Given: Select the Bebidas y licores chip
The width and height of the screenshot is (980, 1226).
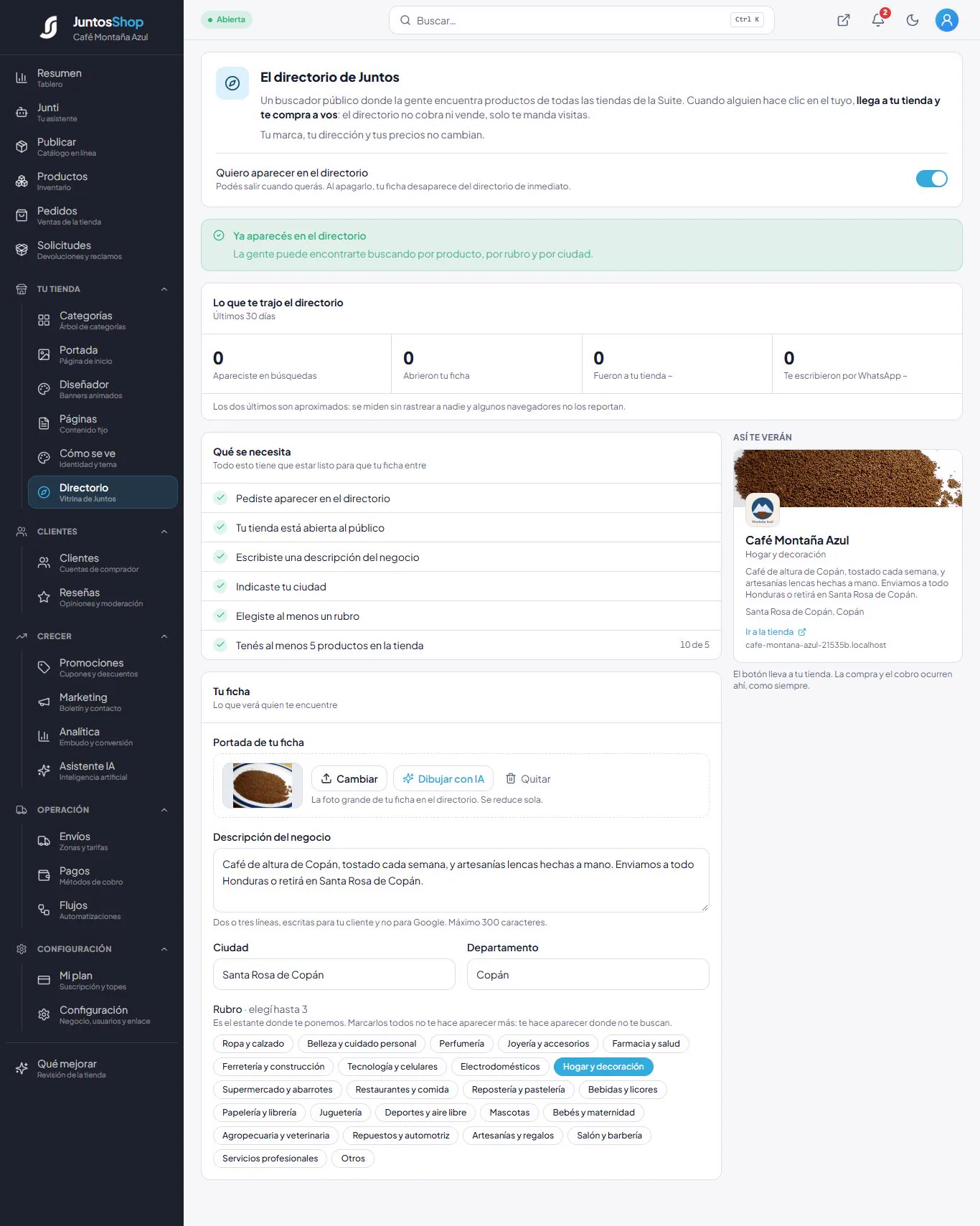Looking at the screenshot, I should pyautogui.click(x=623, y=1090).
